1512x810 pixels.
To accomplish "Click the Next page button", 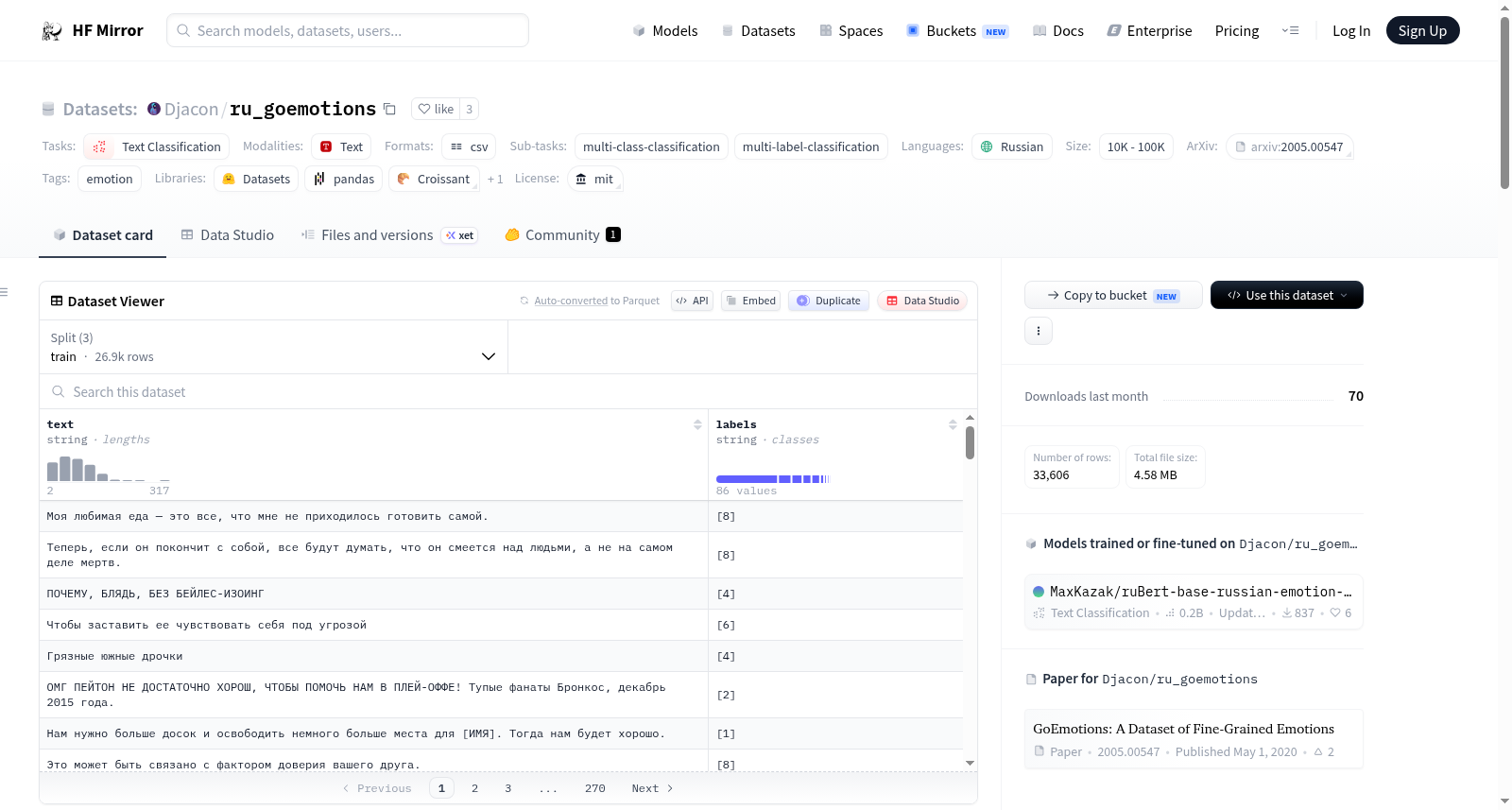I will tap(652, 788).
